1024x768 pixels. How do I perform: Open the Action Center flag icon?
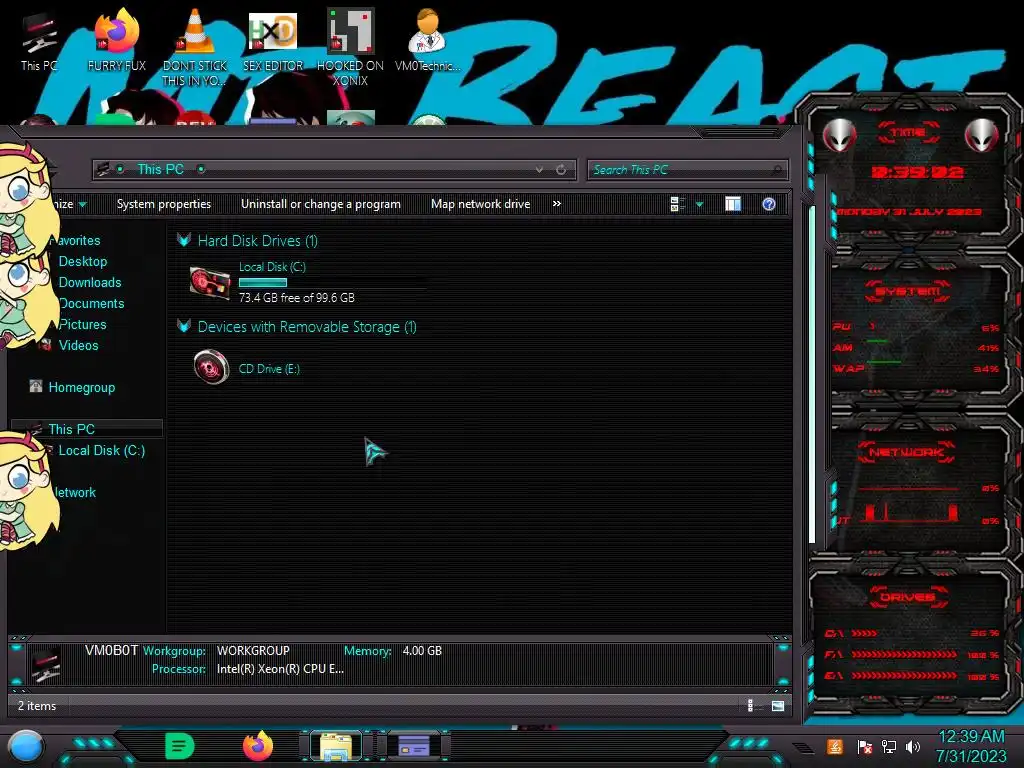click(864, 746)
